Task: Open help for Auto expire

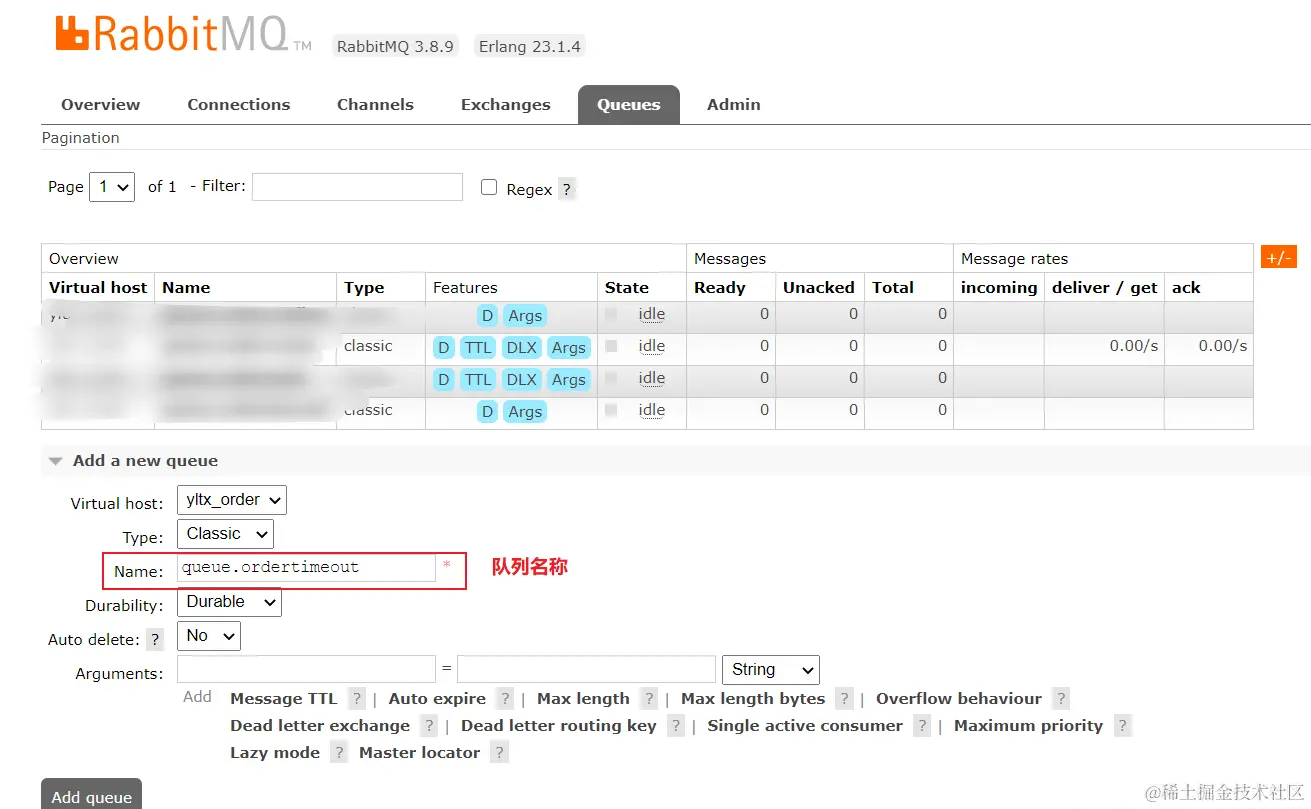Action: [x=505, y=699]
